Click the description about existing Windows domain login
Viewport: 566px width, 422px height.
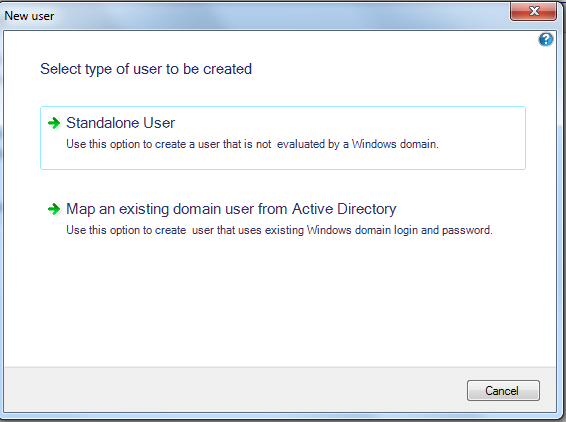coord(279,230)
